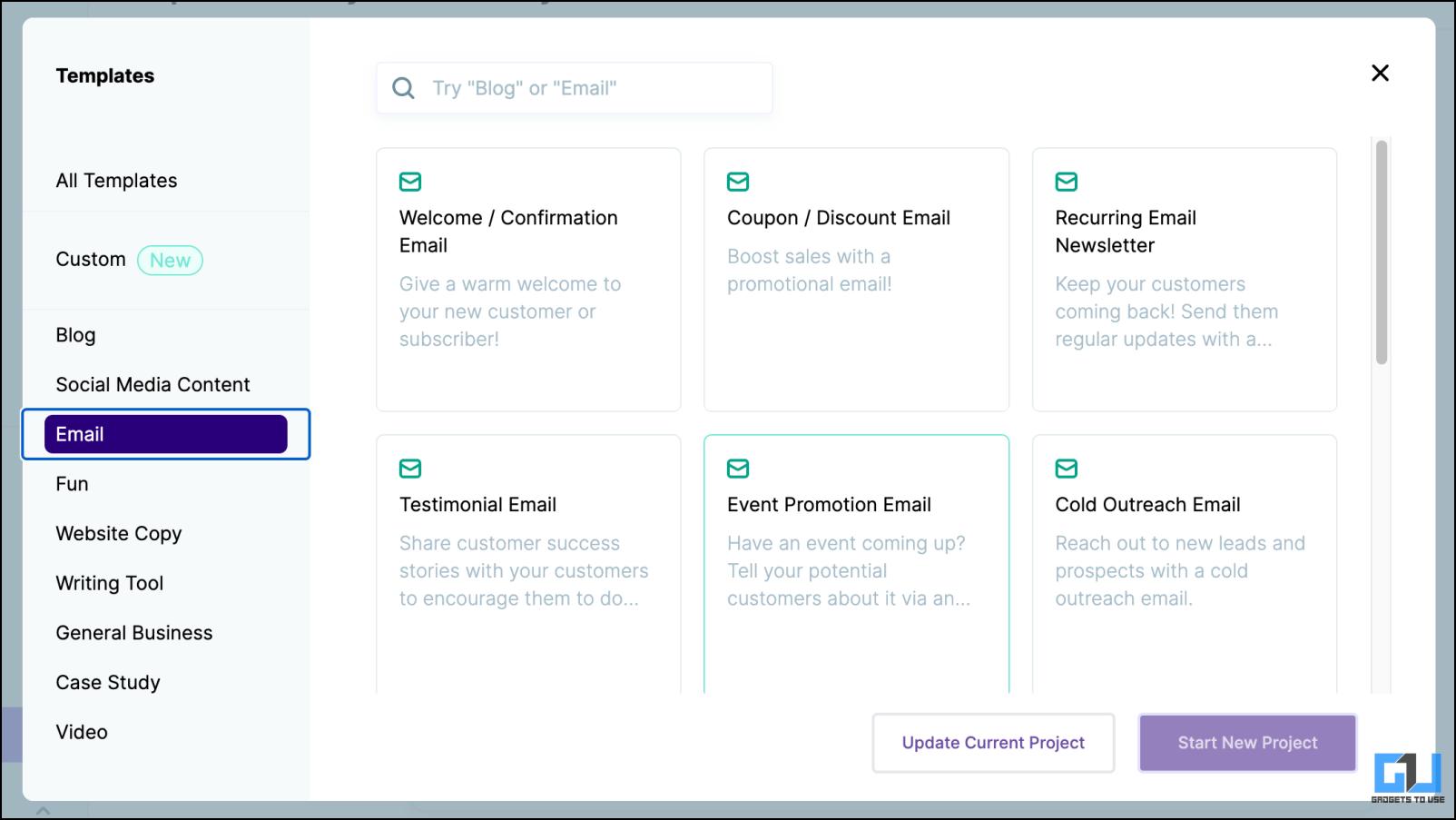
Task: Select the Blog category
Action: pos(75,335)
